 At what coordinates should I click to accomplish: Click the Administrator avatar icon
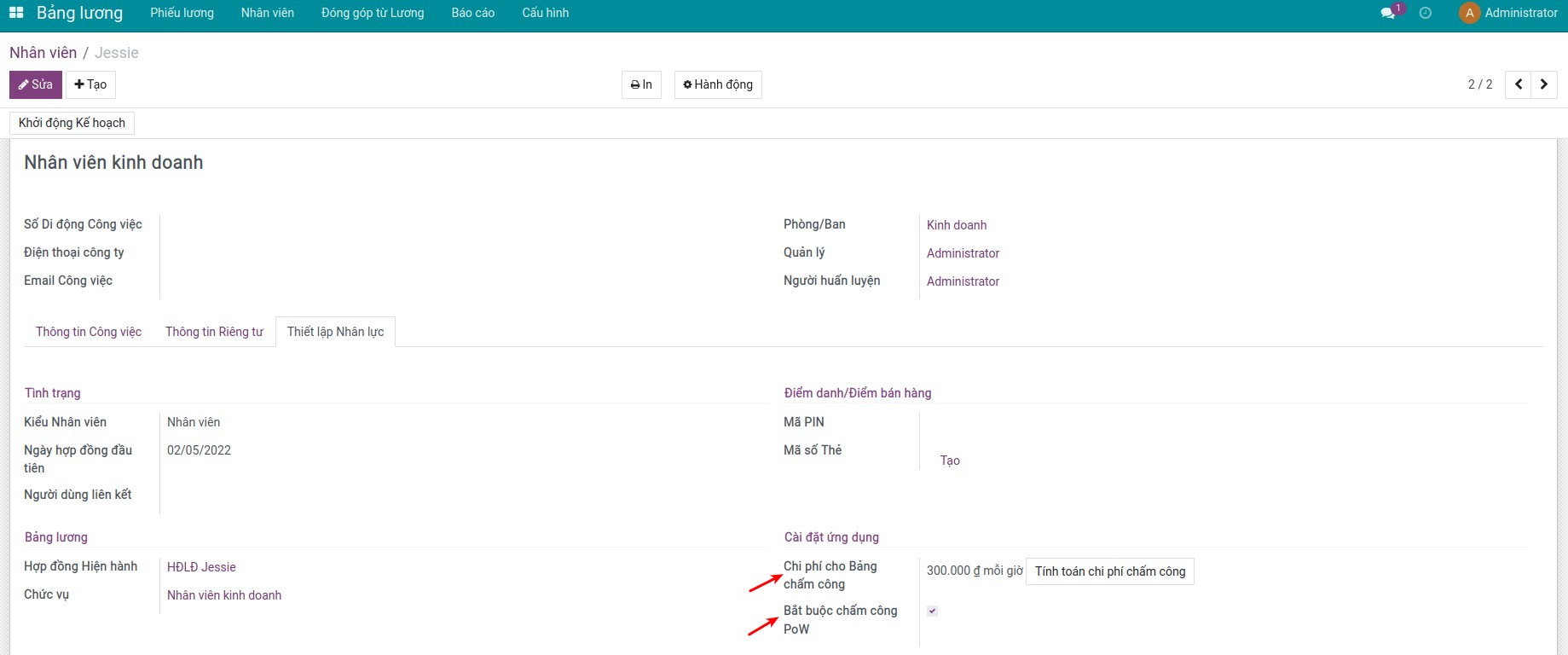(1469, 13)
